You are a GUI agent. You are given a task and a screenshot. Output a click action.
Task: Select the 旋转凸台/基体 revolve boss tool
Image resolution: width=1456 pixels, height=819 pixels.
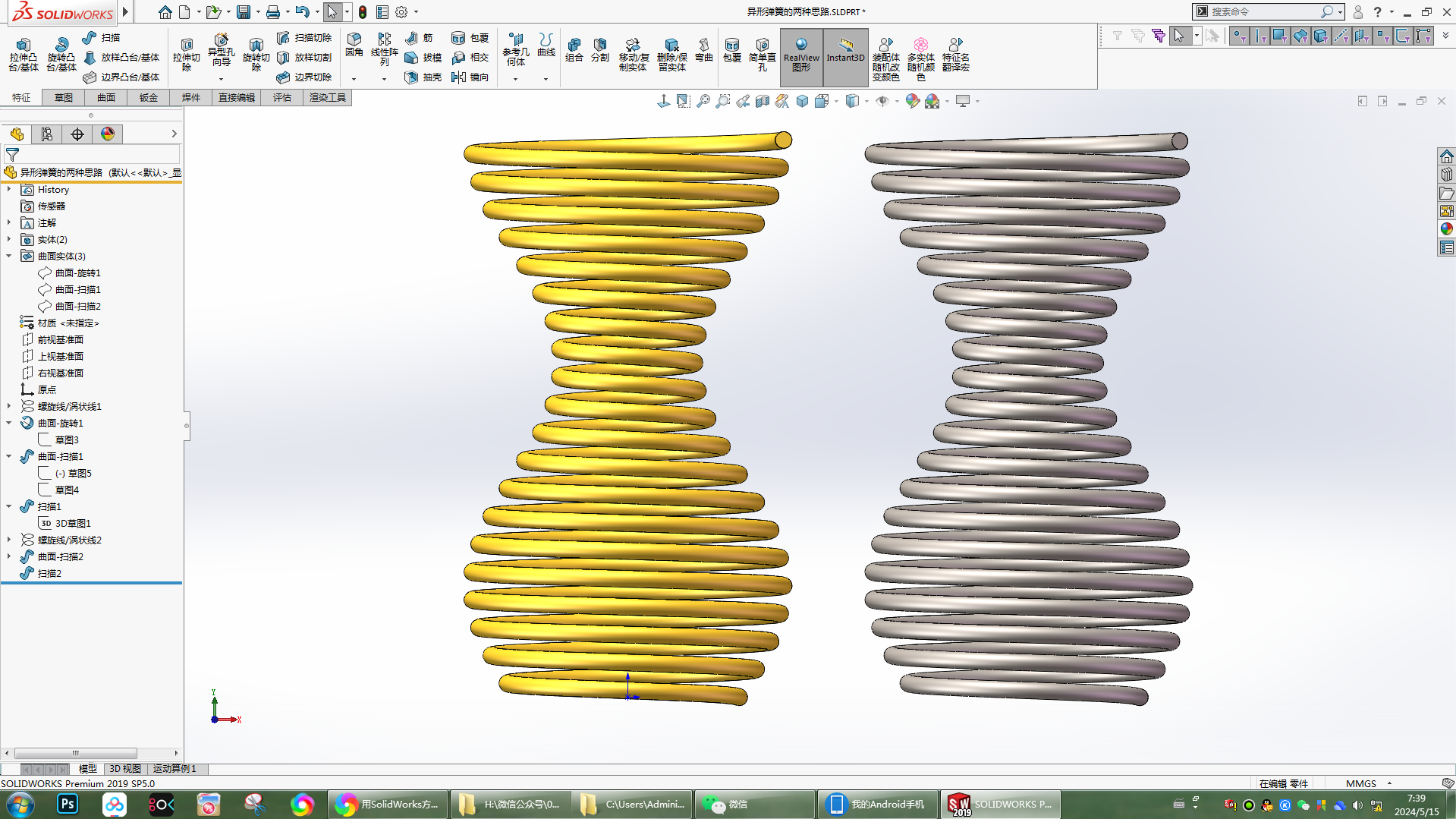pos(61,55)
